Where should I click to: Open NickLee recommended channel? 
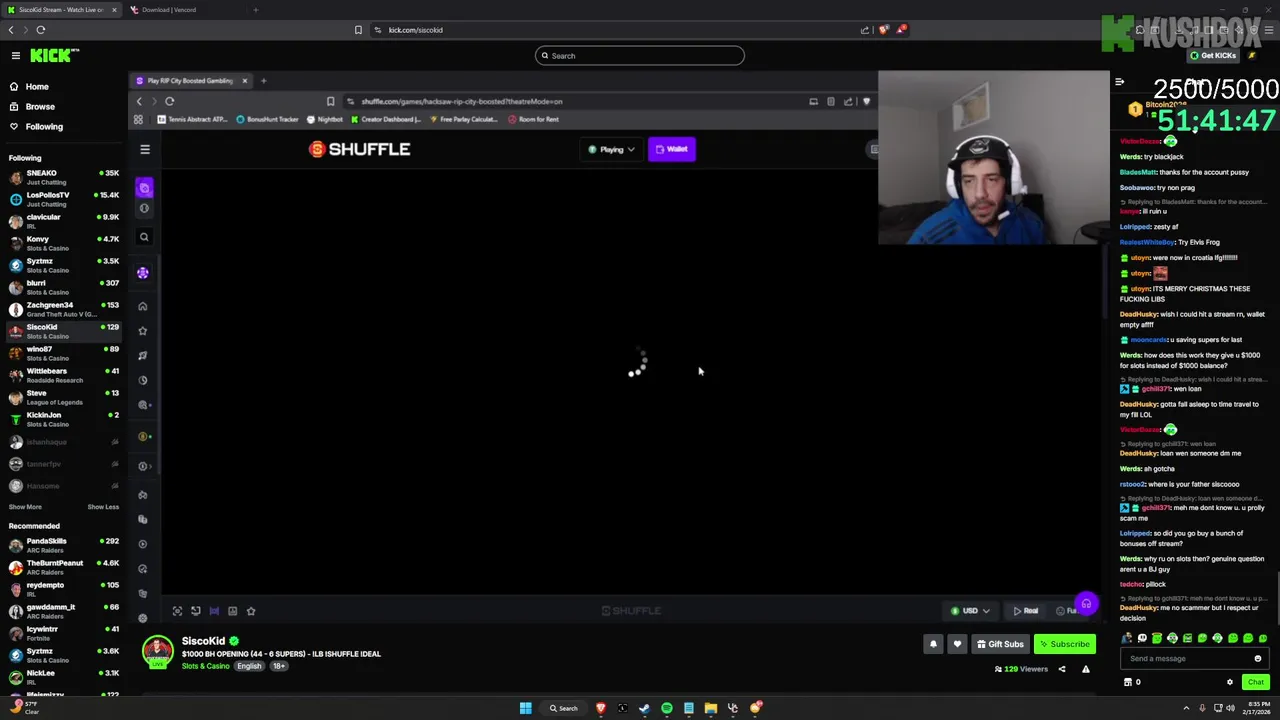[64, 677]
